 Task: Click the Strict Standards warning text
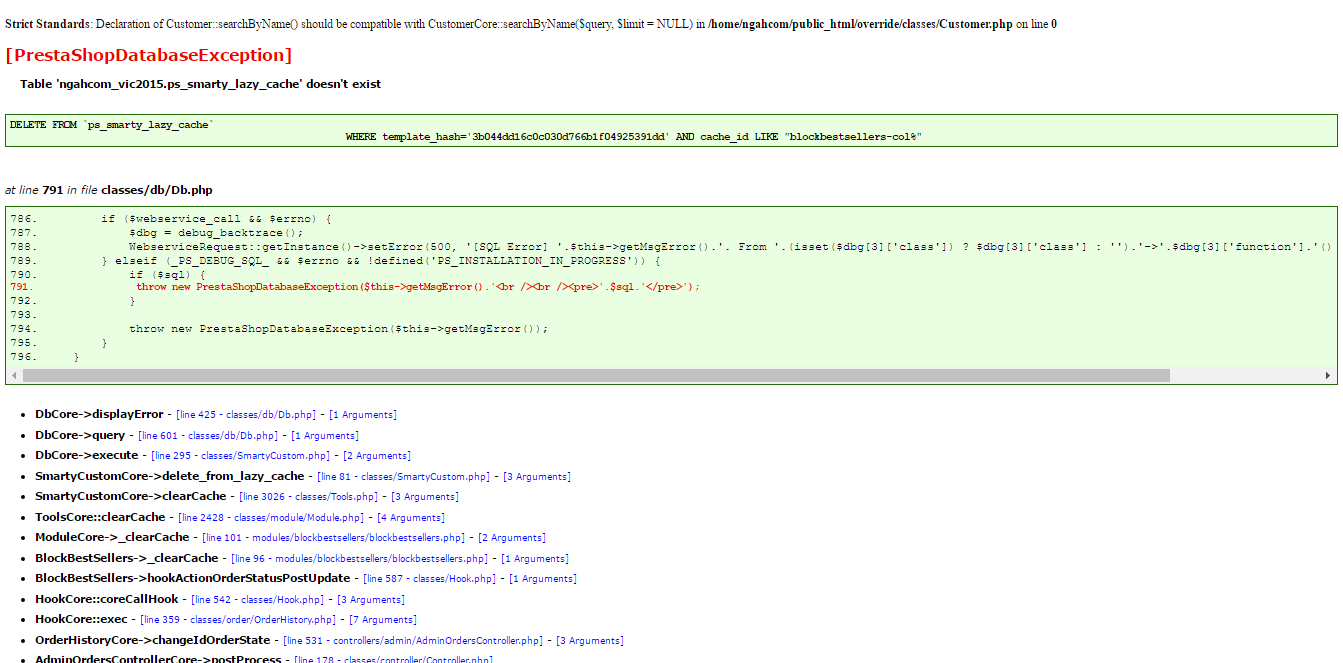pyautogui.click(x=531, y=24)
